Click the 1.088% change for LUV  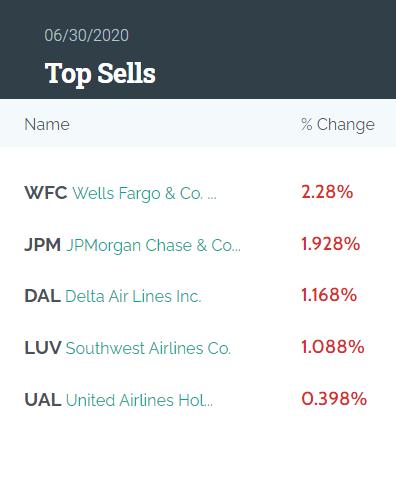click(x=333, y=347)
